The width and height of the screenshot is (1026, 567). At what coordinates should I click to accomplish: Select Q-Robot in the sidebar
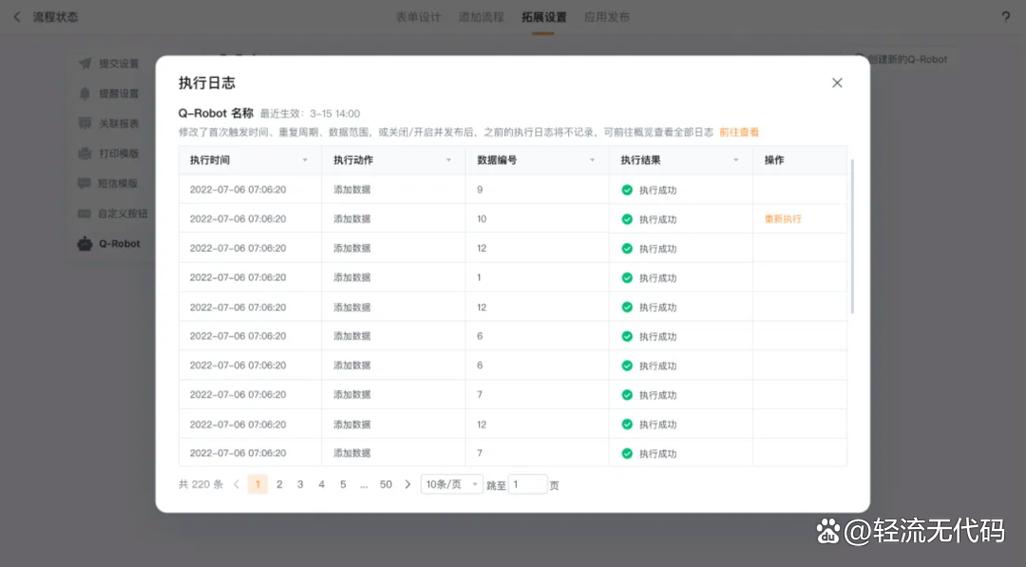click(120, 243)
